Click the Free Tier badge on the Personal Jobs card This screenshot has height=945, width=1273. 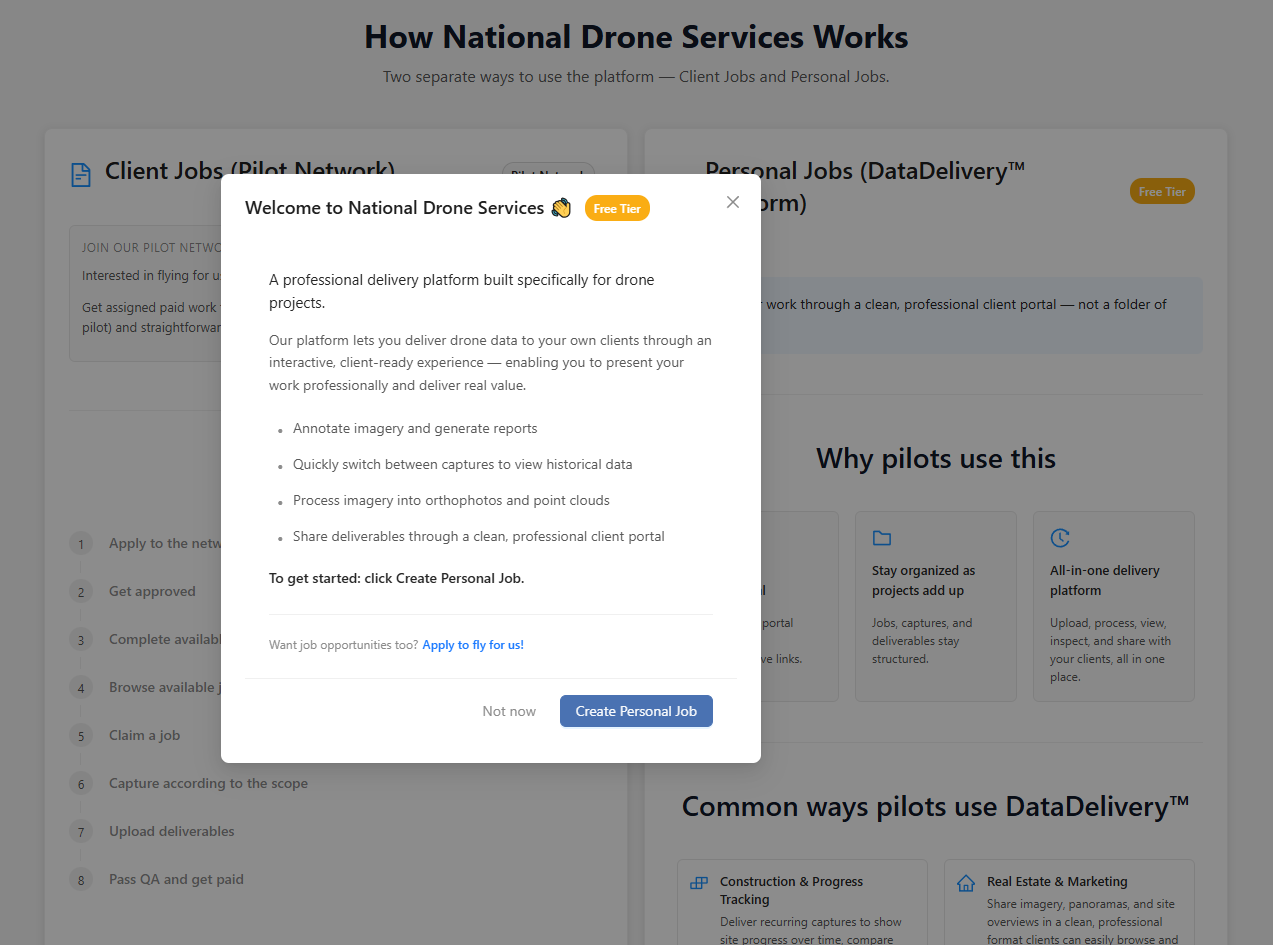[1162, 191]
